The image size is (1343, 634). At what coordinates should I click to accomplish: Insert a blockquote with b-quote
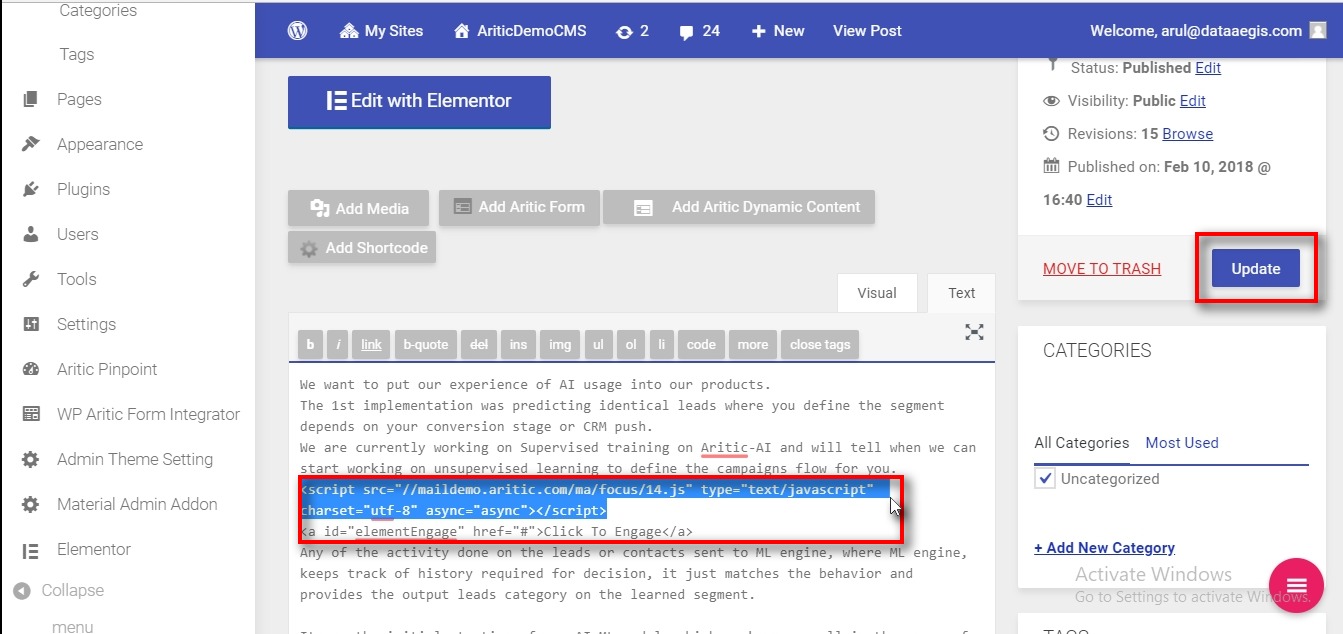coord(426,344)
